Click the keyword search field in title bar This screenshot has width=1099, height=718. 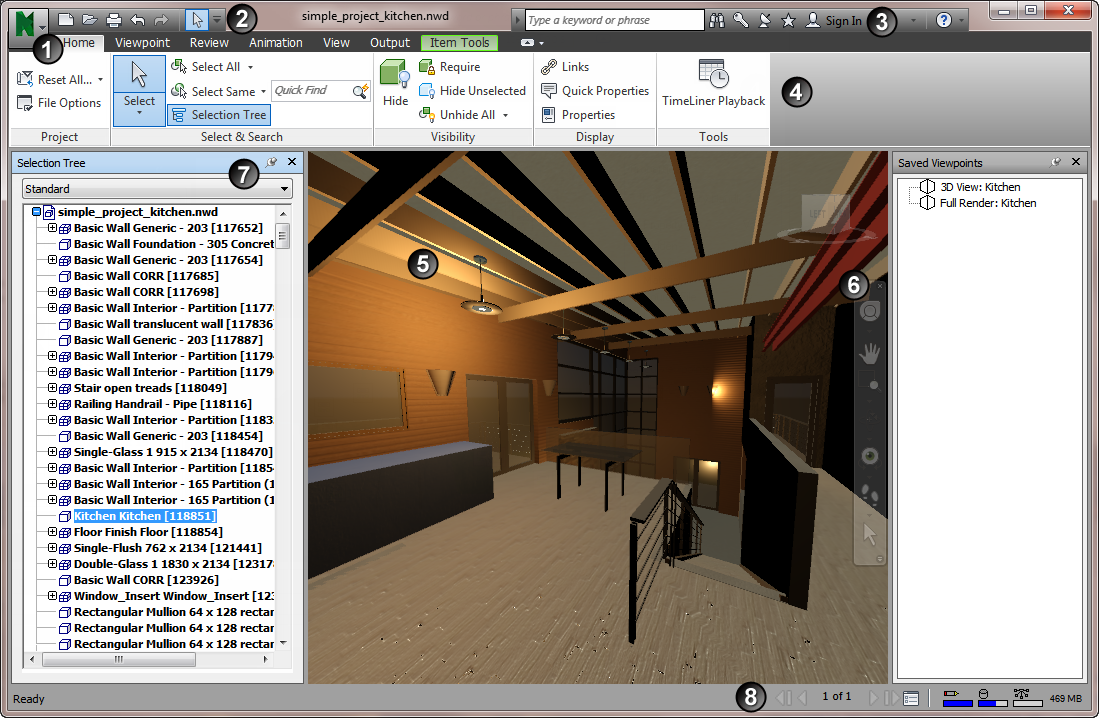tap(614, 20)
